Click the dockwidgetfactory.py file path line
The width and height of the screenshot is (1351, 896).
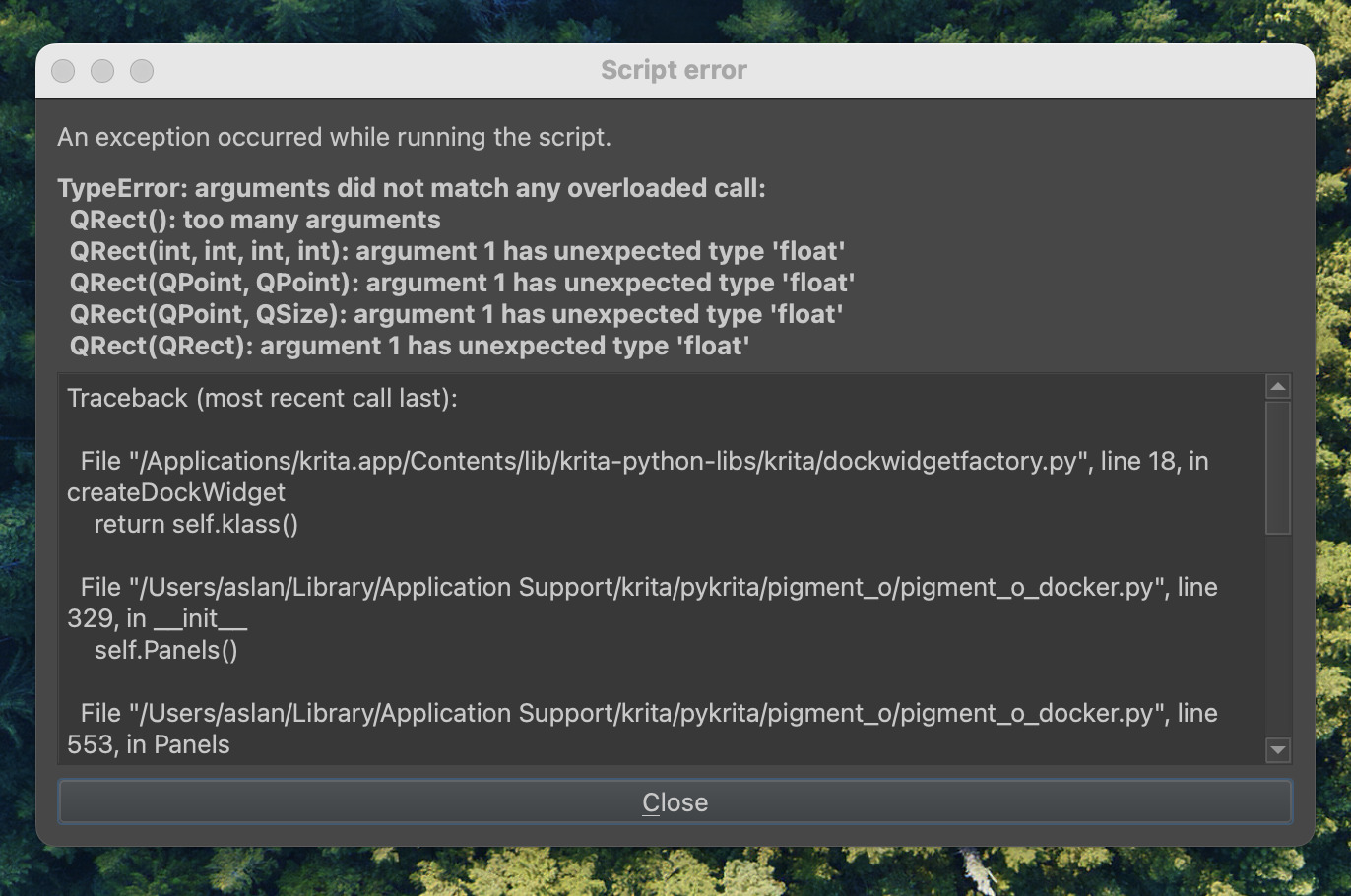644,461
